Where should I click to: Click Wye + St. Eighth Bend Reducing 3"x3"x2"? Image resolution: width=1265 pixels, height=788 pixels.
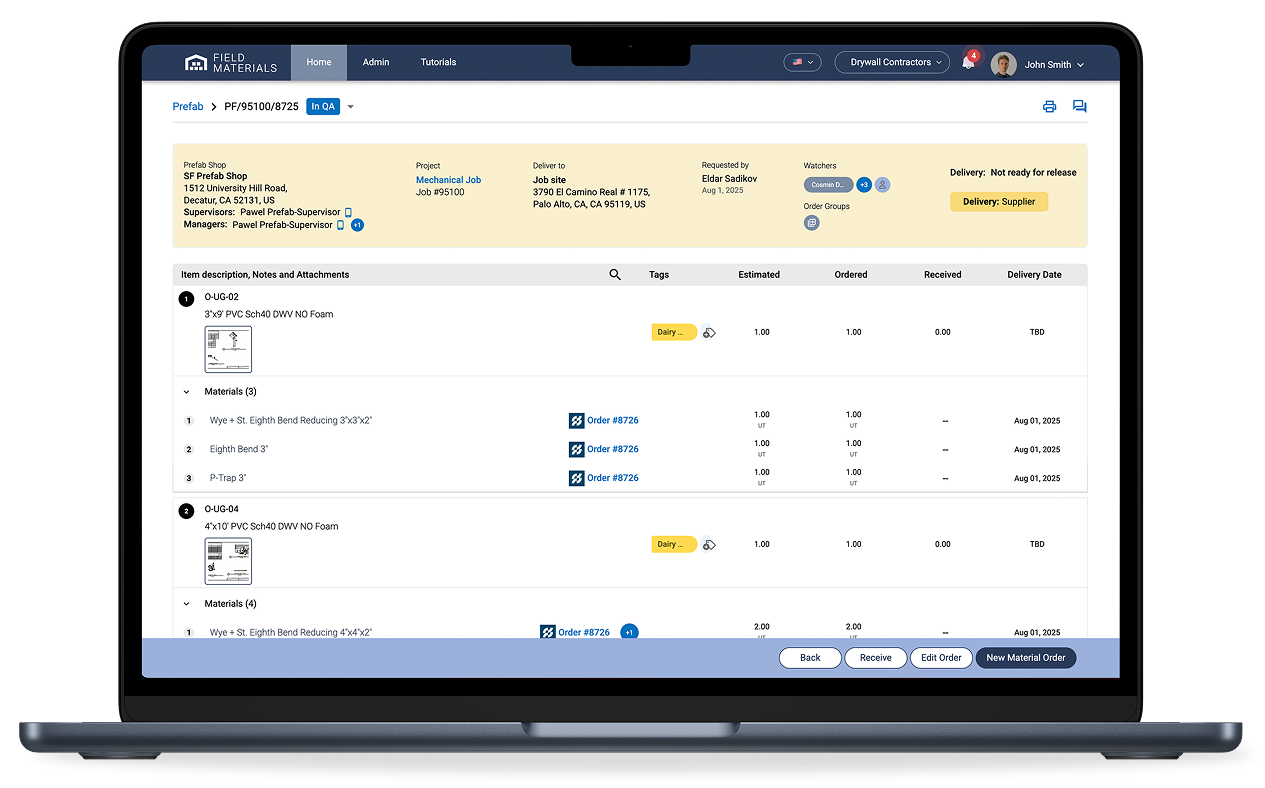click(291, 421)
